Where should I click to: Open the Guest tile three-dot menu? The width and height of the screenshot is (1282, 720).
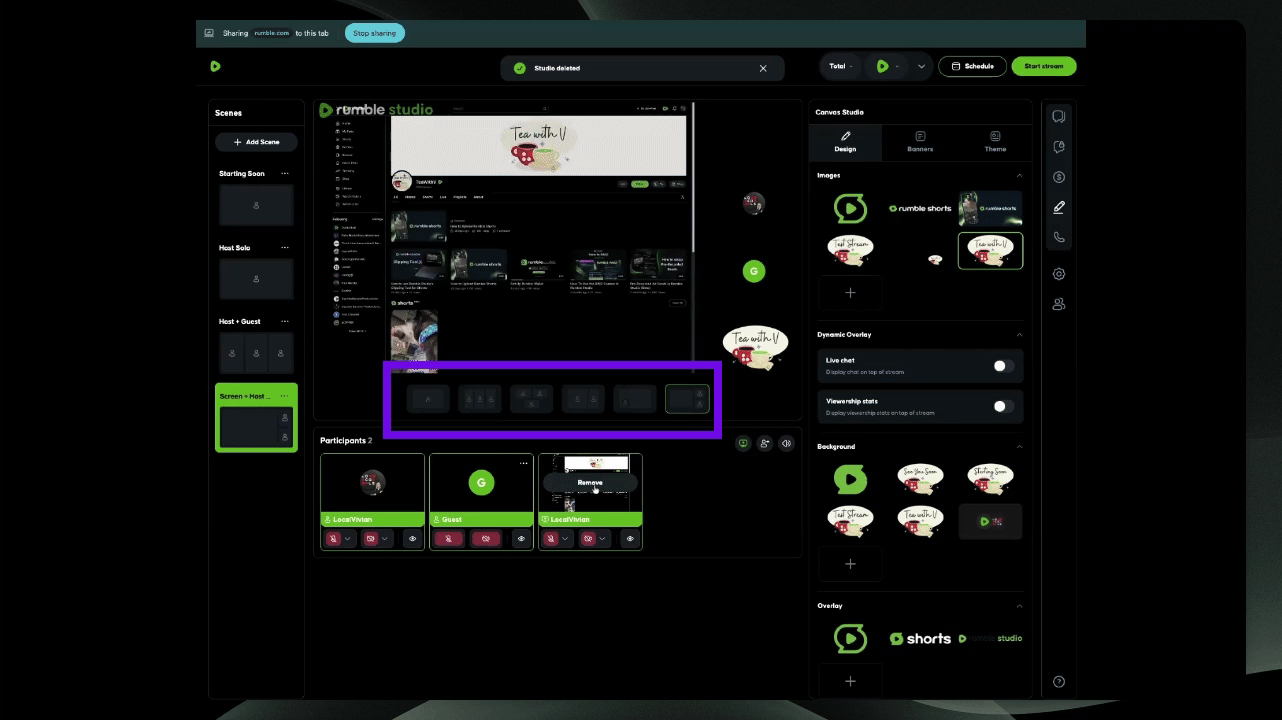(523, 463)
